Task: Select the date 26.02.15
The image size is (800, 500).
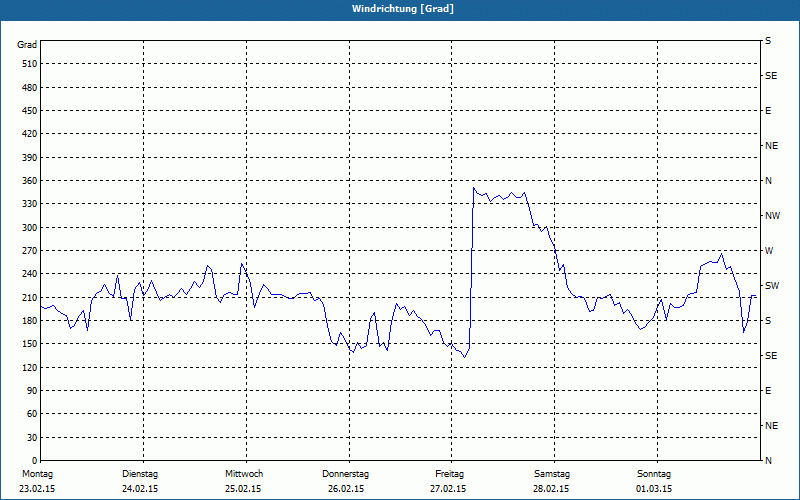Action: click(x=346, y=489)
